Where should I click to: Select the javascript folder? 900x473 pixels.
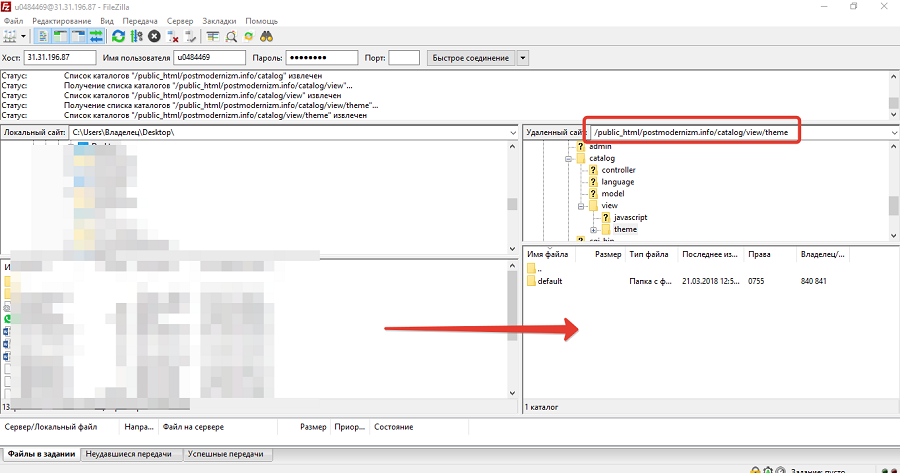click(630, 218)
